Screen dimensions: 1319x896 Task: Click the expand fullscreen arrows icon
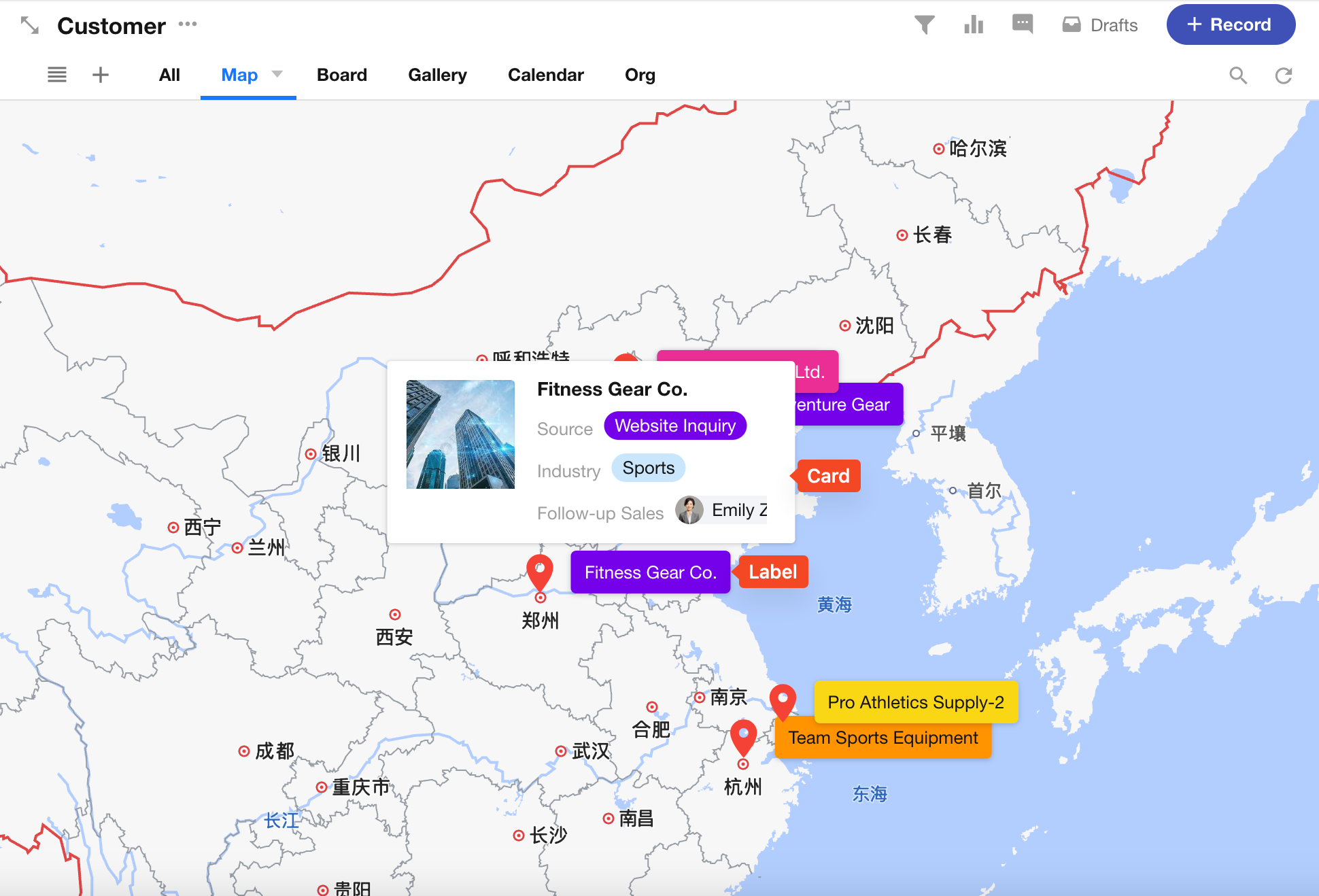[30, 26]
